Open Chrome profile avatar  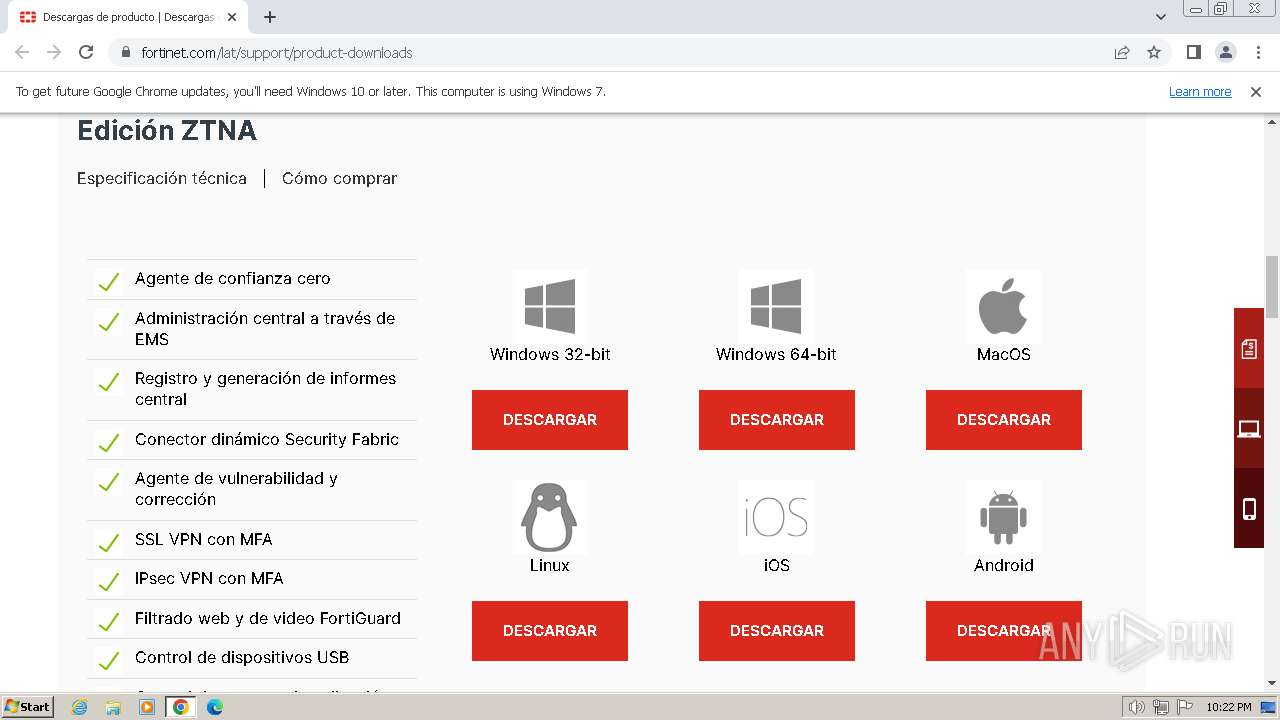(1225, 52)
